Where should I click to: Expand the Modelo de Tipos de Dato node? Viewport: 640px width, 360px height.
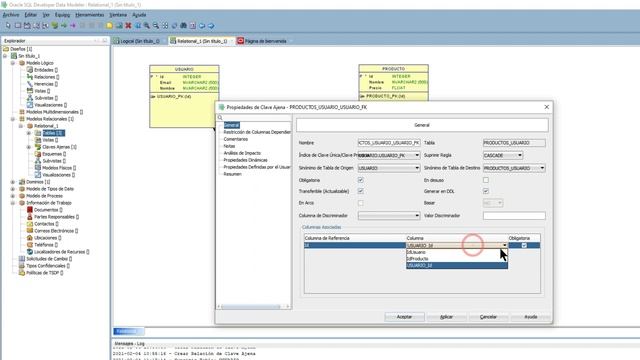click(x=13, y=189)
